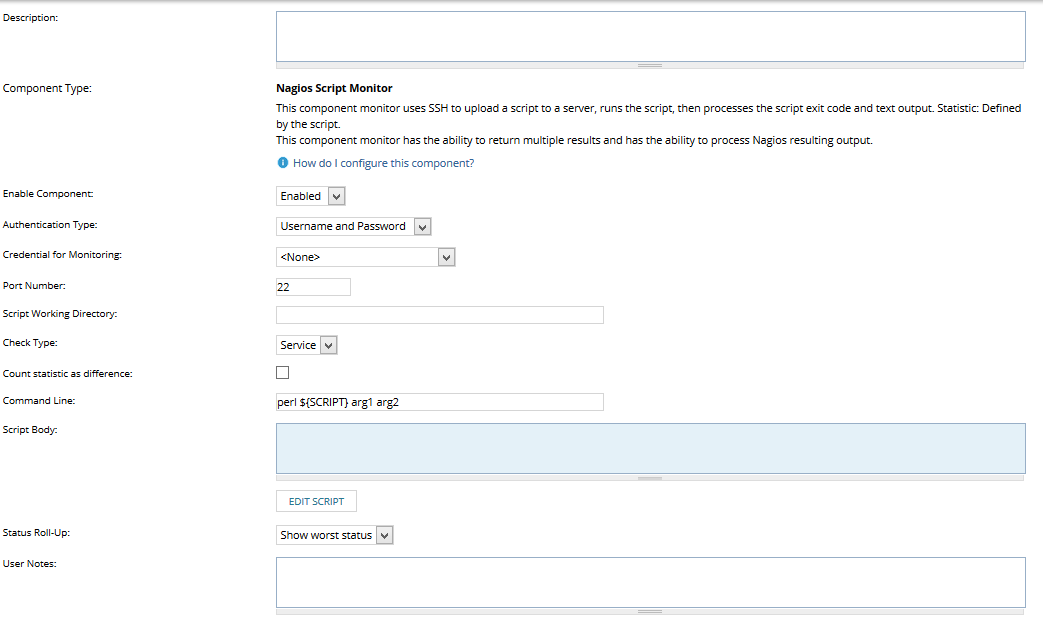
Task: Click the blue info icon beside help link
Action: (x=283, y=163)
